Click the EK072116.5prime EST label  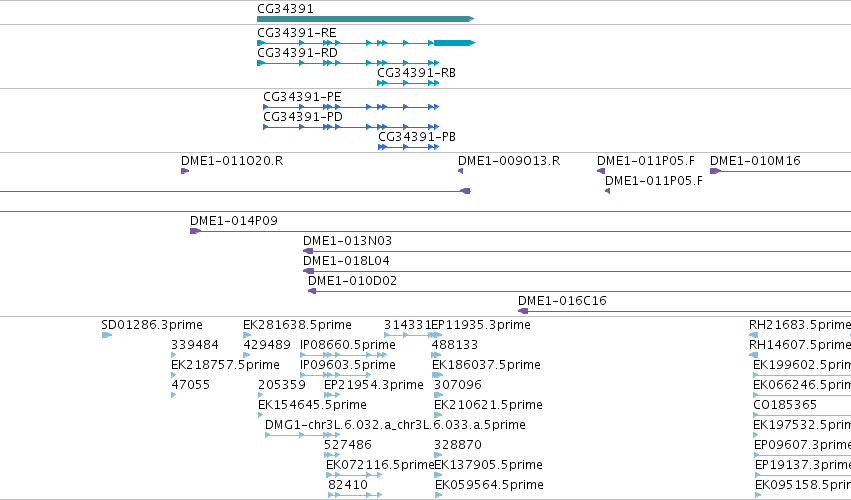click(x=380, y=466)
